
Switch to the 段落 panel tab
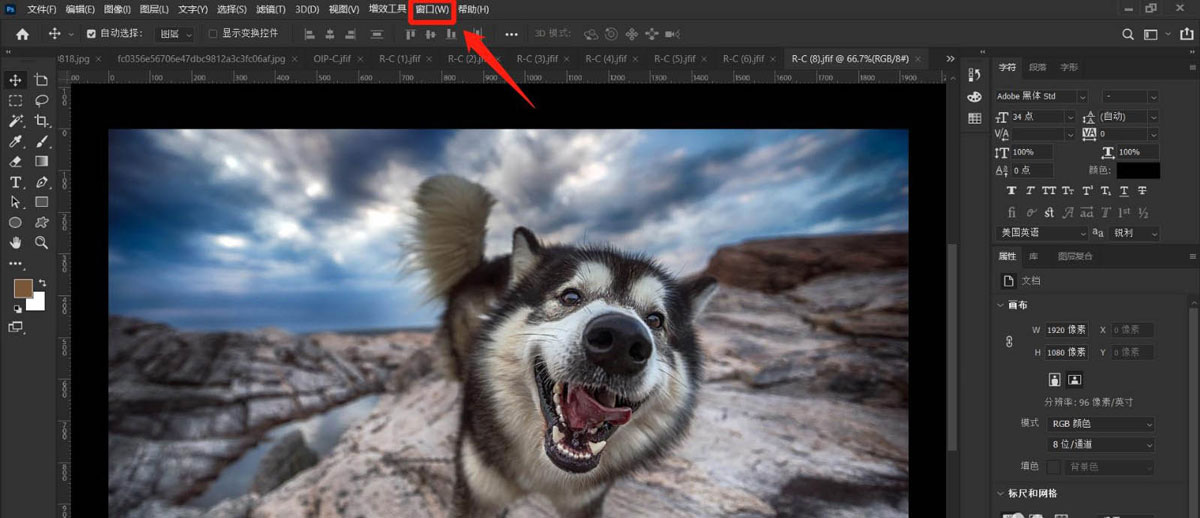click(1038, 68)
